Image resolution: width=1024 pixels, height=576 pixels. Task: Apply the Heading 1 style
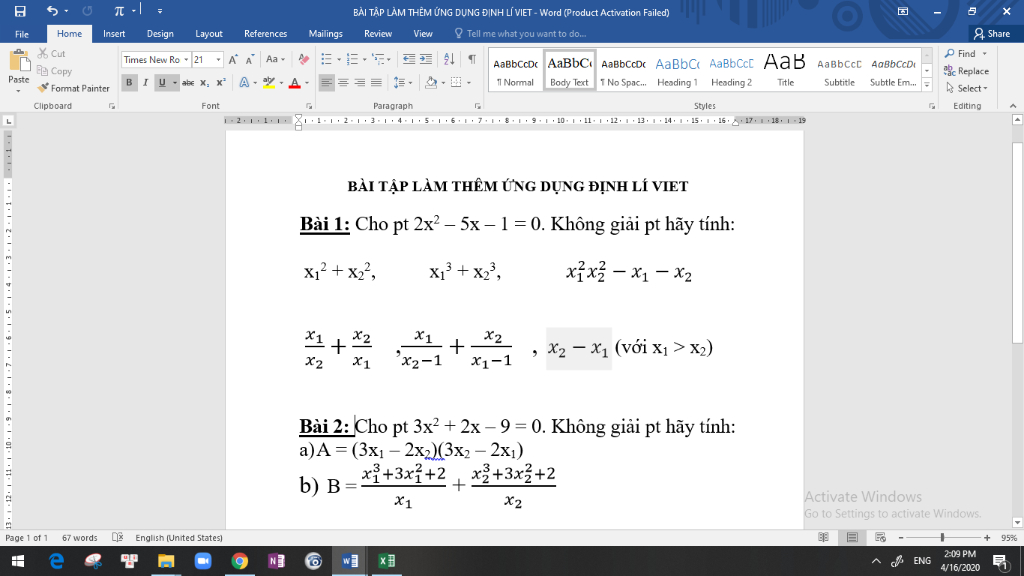click(677, 71)
